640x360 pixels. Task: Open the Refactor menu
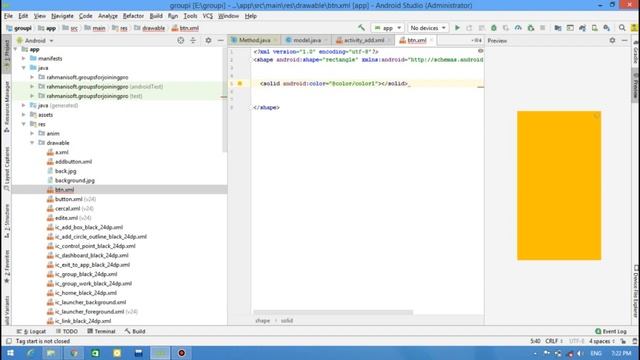[133, 16]
